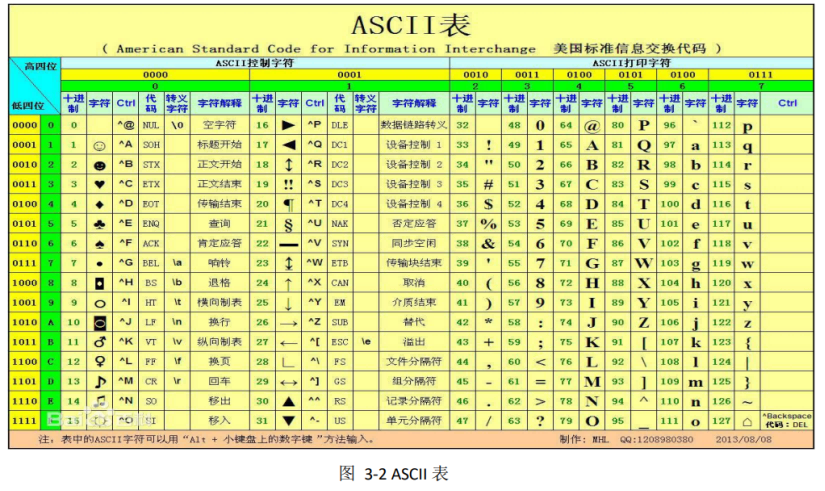Click the '^Z' Ctrl cell
This screenshot has height=491, width=825.
point(315,322)
